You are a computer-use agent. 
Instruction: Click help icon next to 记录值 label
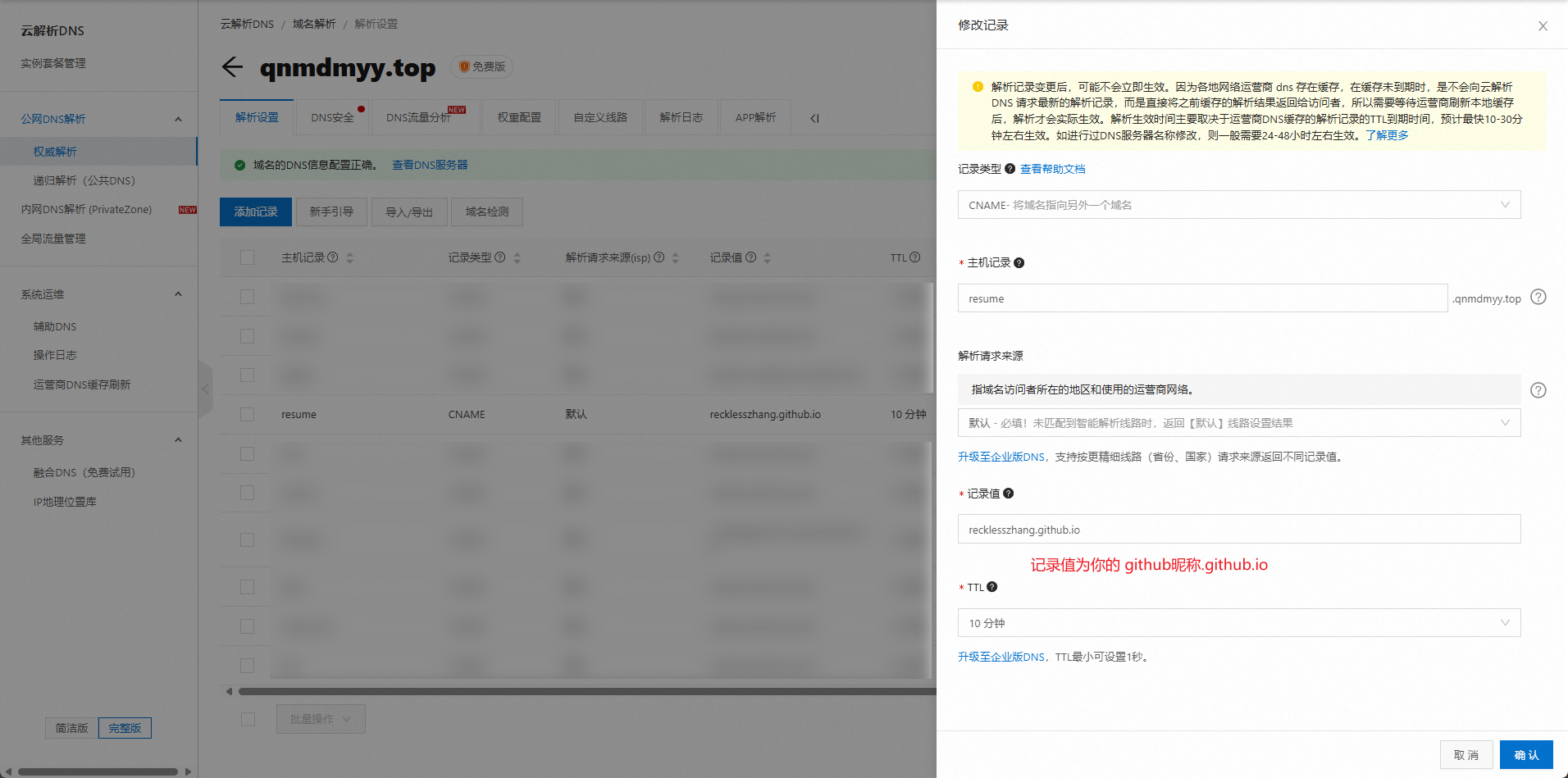click(1008, 494)
